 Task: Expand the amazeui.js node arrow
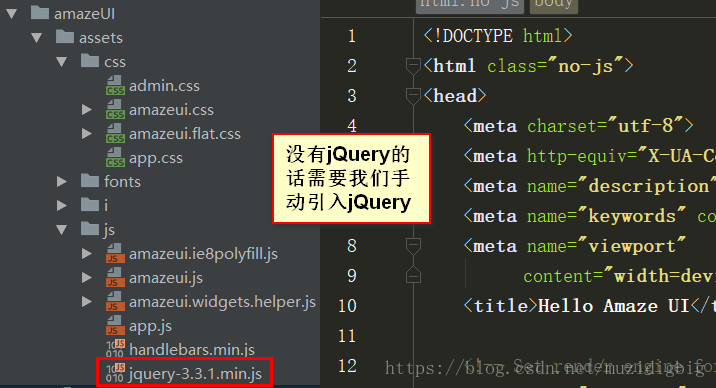click(x=86, y=278)
